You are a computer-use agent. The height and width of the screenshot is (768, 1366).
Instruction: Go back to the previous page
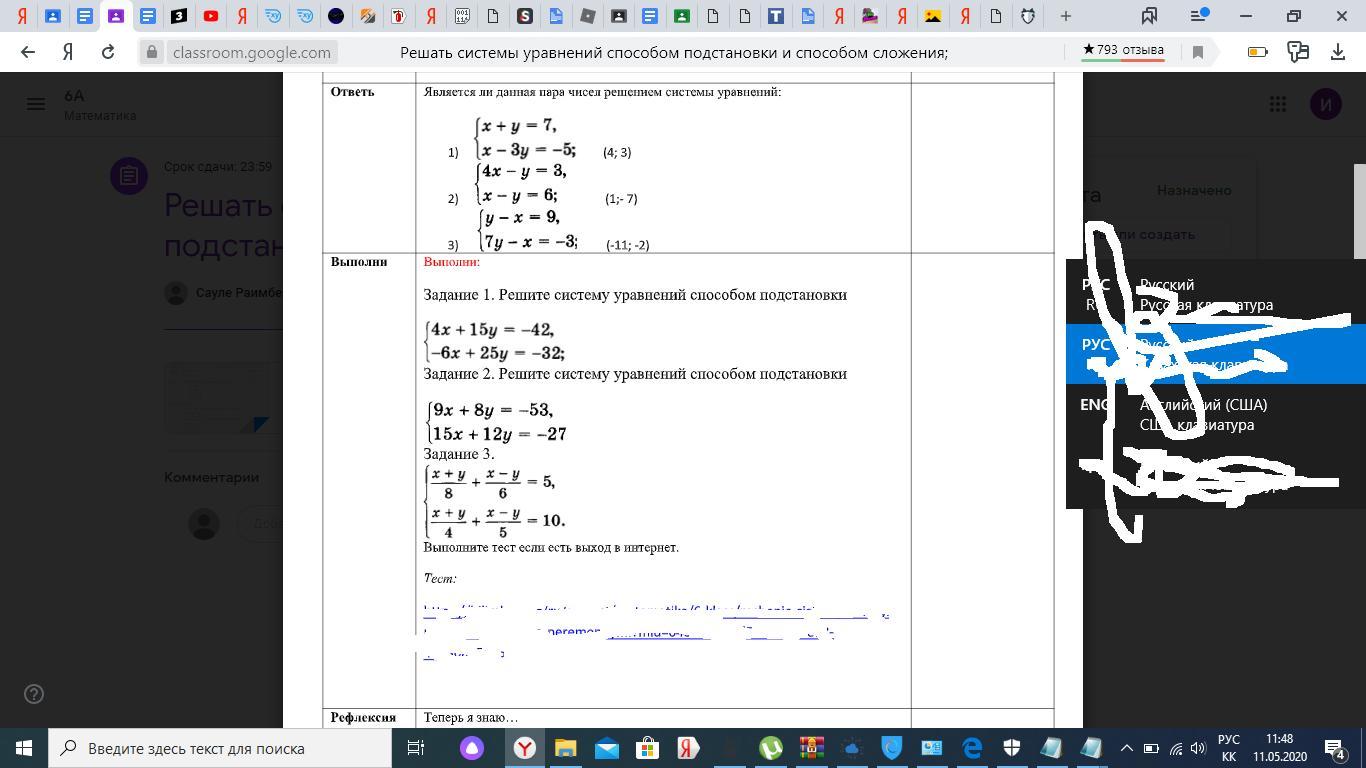[x=28, y=52]
